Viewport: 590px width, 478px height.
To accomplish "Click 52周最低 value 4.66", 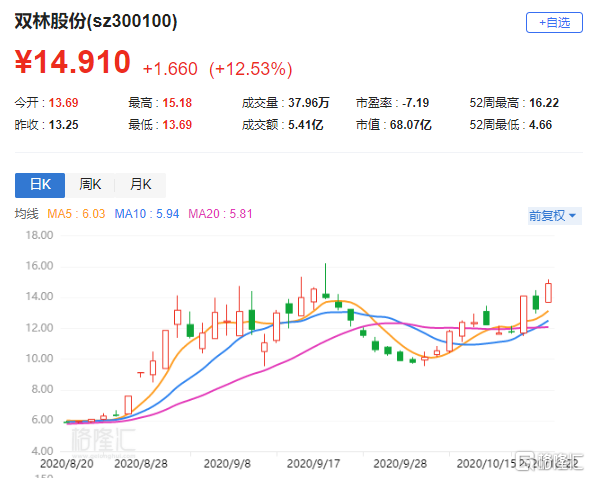I will (540, 125).
